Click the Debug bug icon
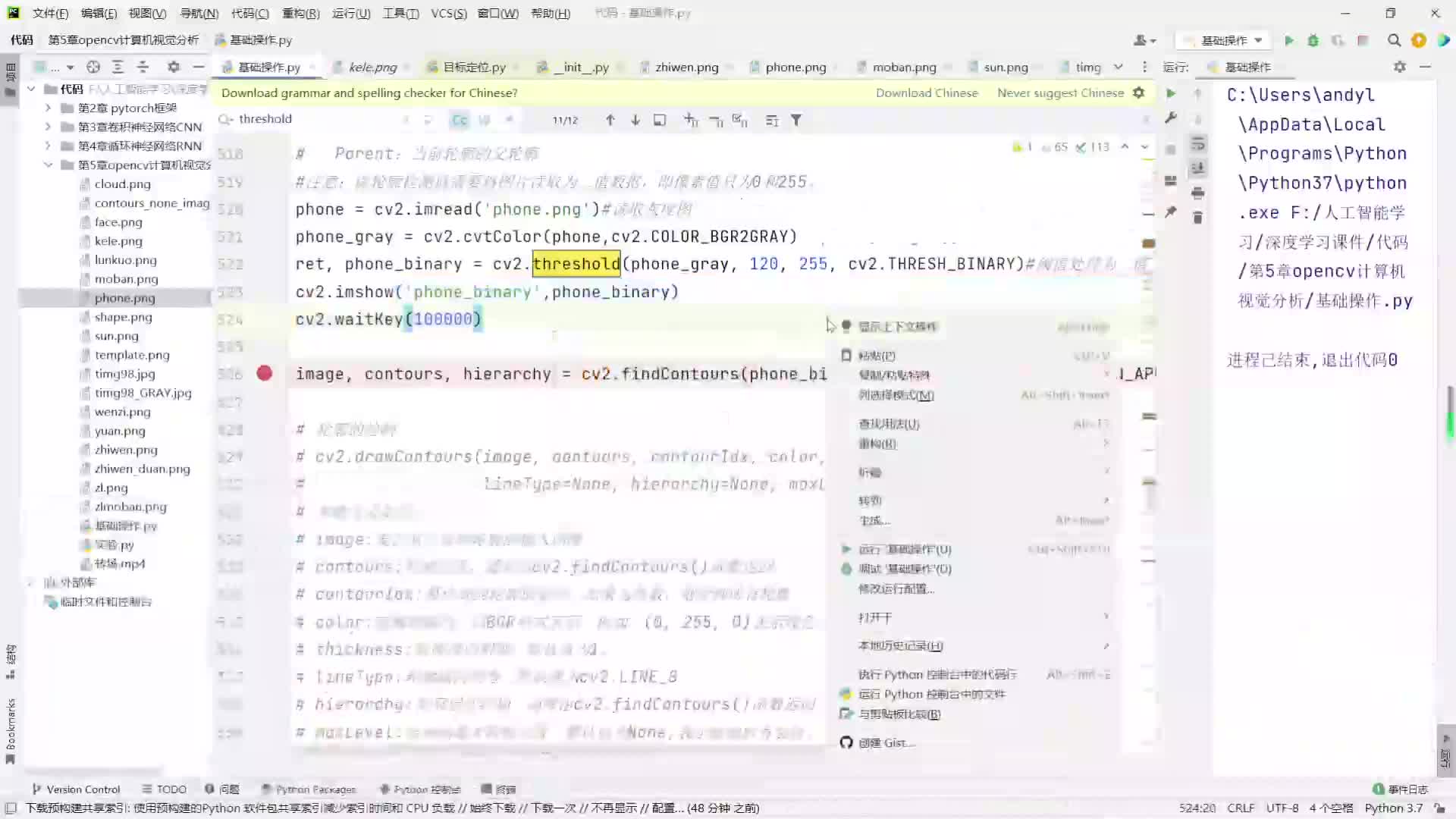The width and height of the screenshot is (1456, 819). click(x=1313, y=40)
